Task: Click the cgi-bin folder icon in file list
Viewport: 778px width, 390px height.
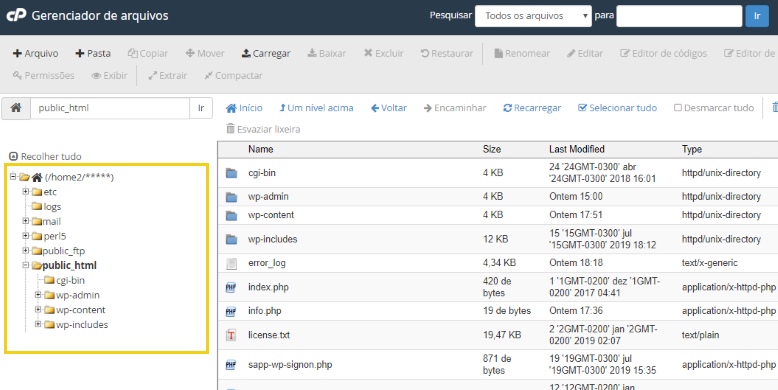Action: pos(231,173)
